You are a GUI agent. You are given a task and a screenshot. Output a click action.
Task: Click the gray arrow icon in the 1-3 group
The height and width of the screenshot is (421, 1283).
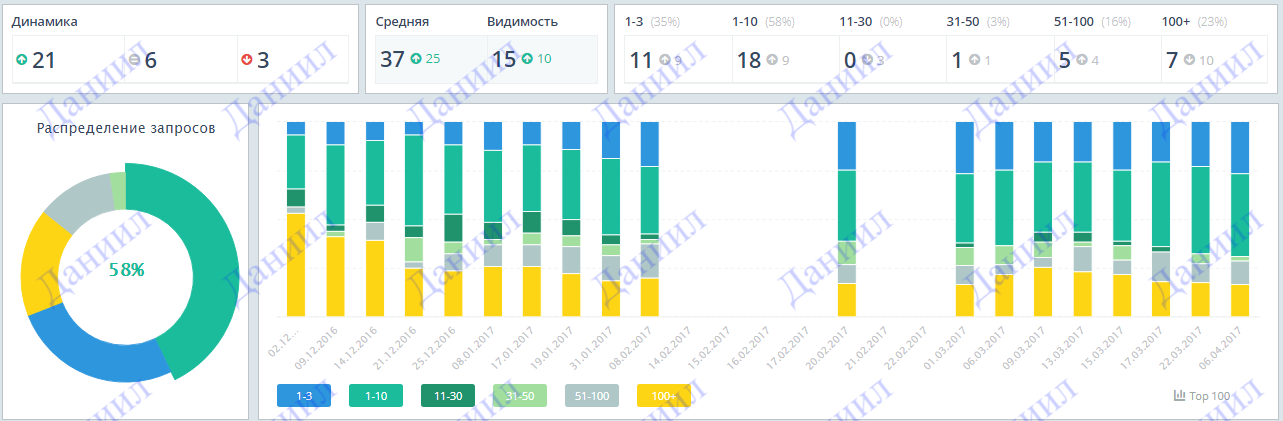[665, 60]
